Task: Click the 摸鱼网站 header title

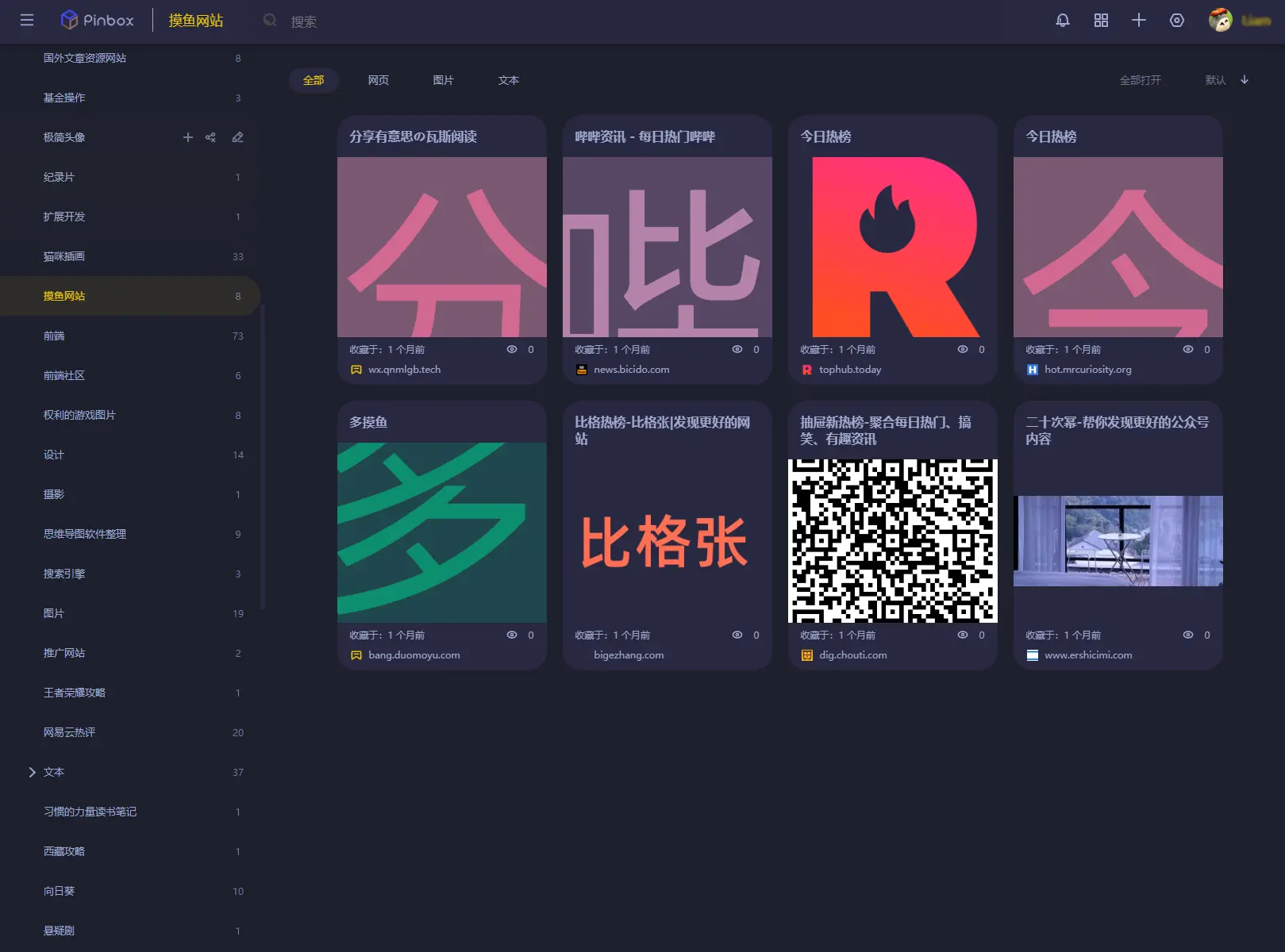Action: 196,21
